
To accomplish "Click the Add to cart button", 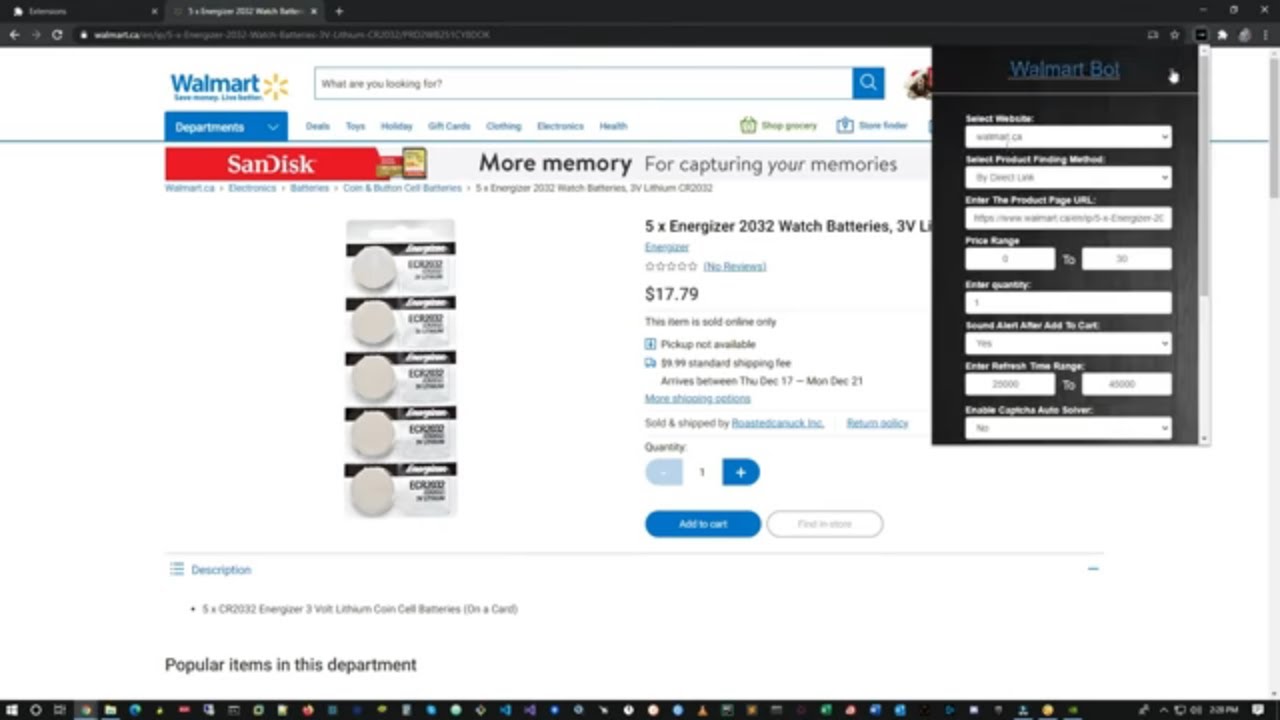I will 703,524.
